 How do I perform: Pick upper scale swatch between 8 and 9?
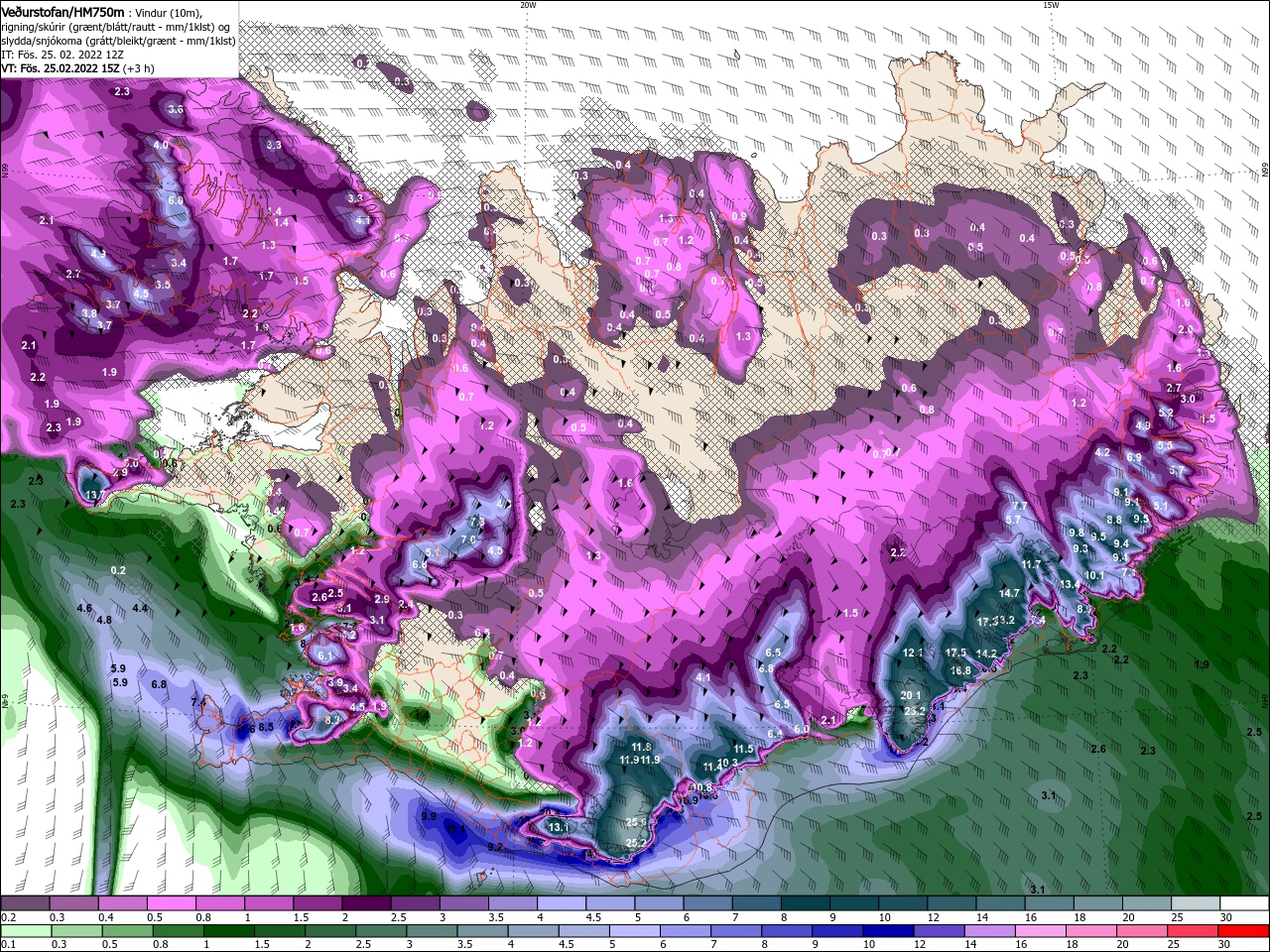(805, 903)
